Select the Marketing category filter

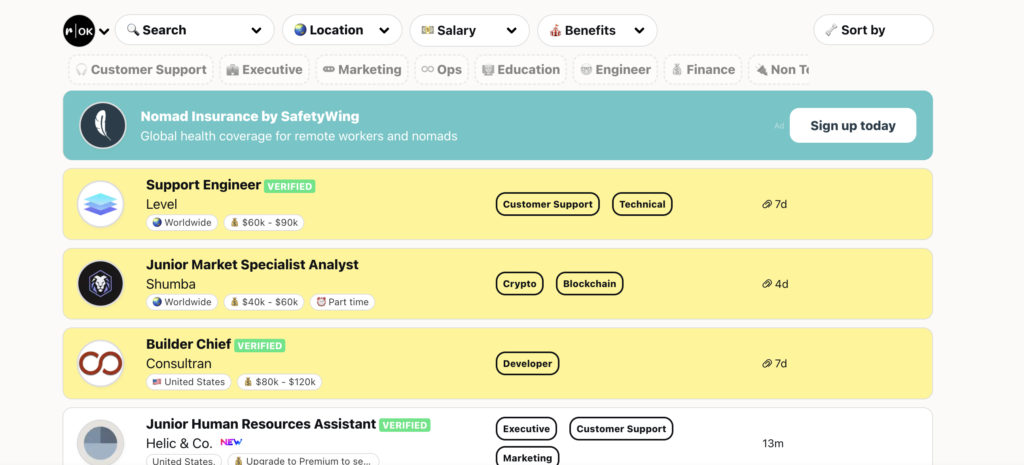pyautogui.click(x=362, y=70)
